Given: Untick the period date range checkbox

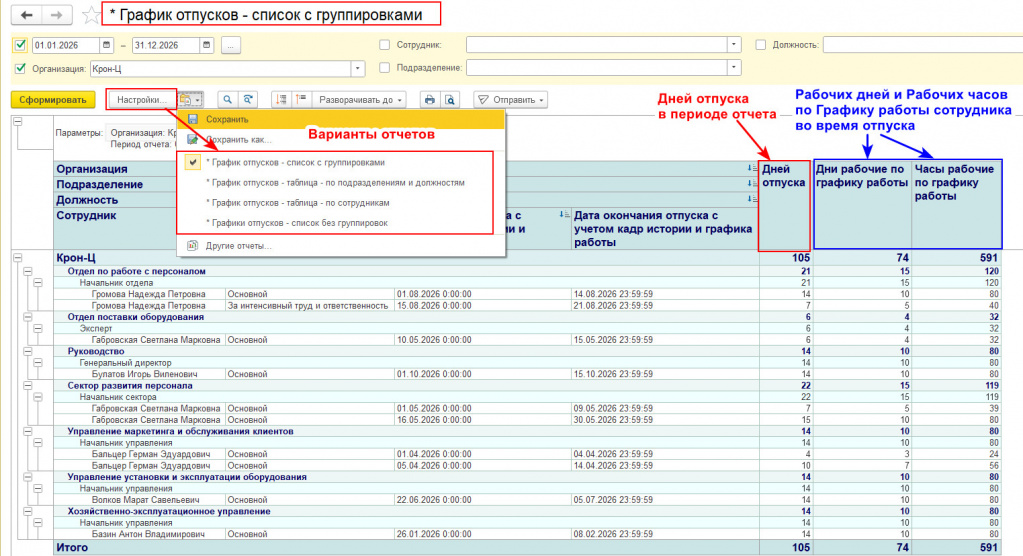Looking at the screenshot, I should [21, 46].
